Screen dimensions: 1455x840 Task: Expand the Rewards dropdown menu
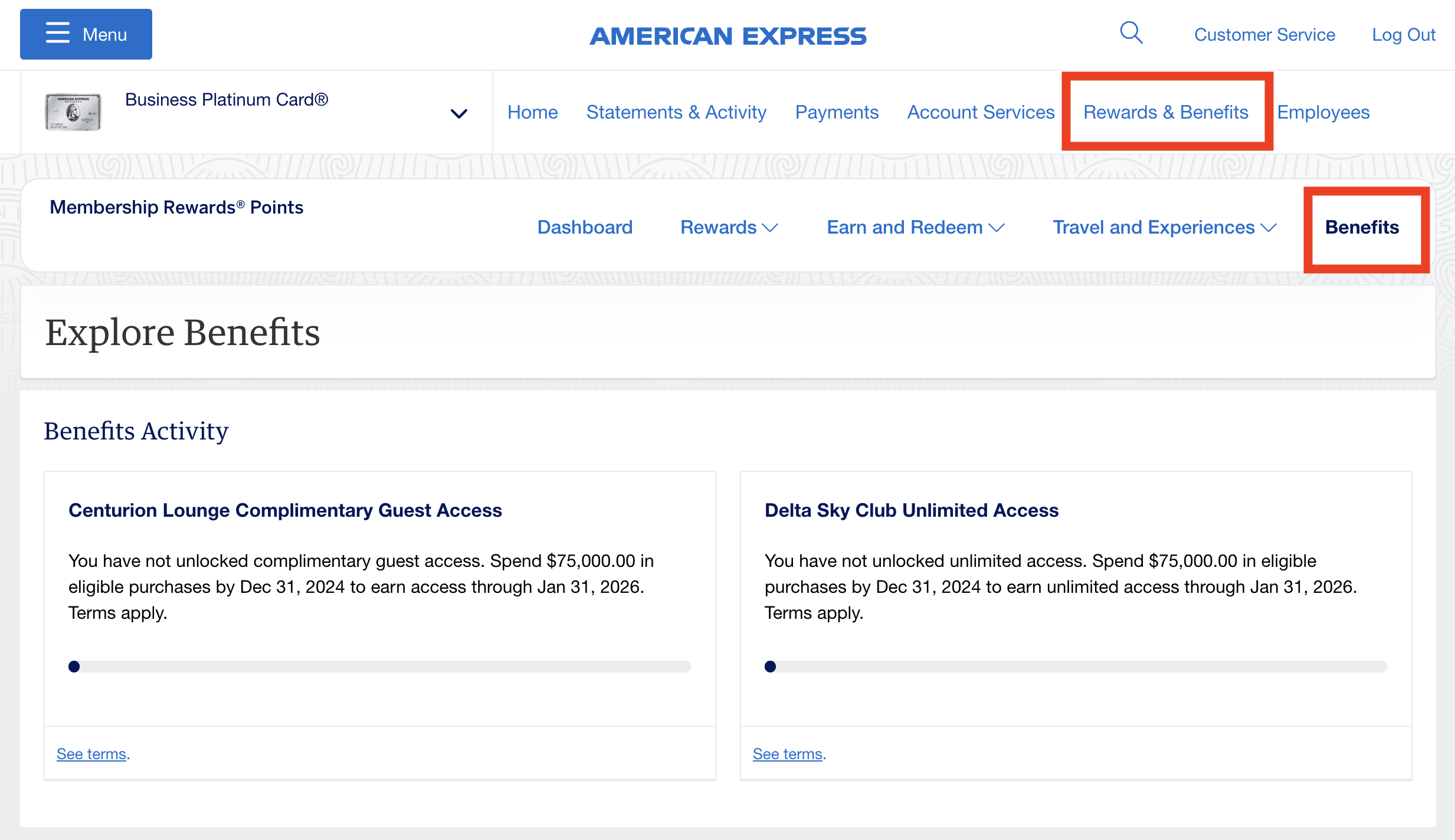[x=729, y=227]
